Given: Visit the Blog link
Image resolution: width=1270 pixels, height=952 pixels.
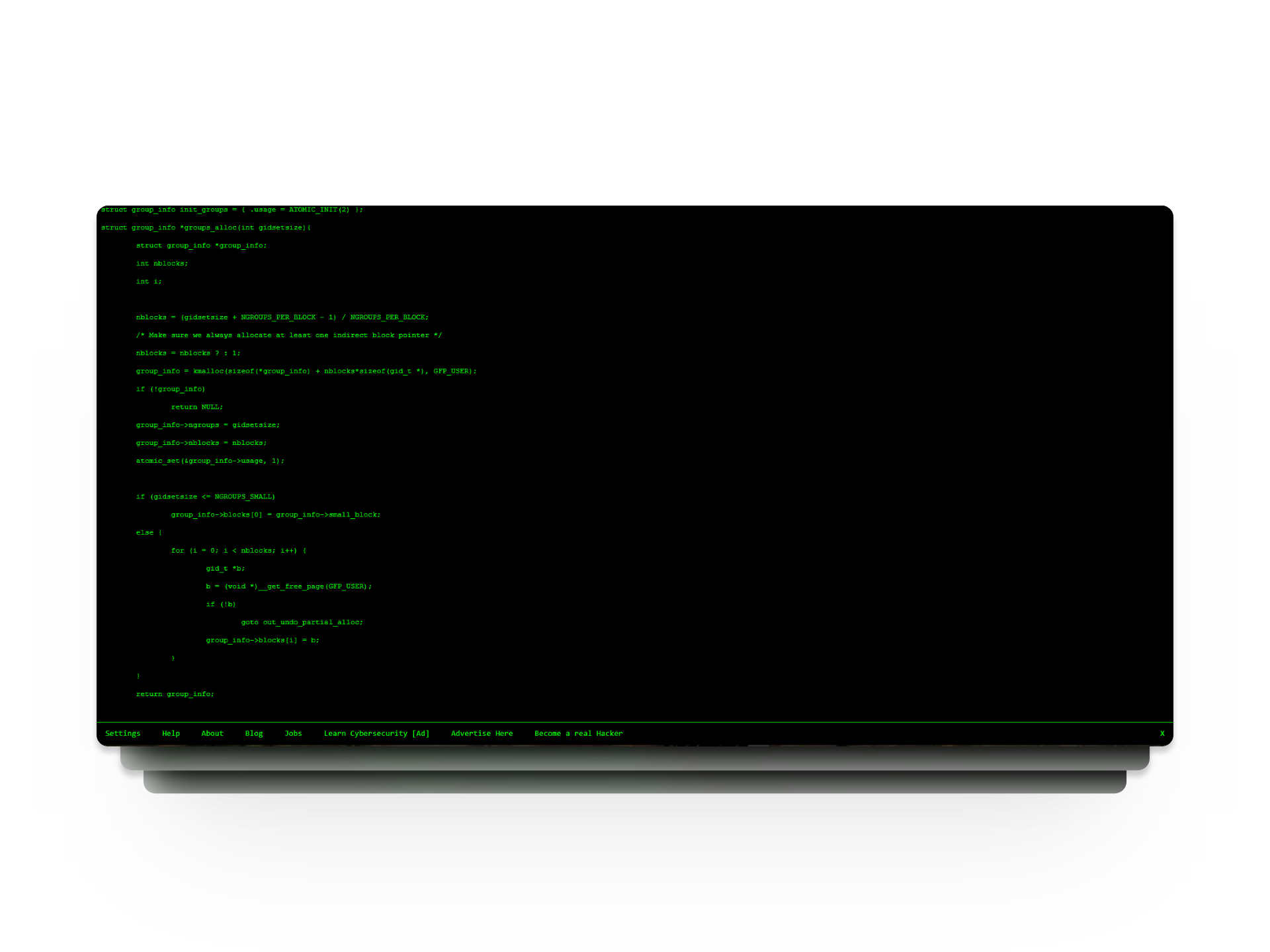Looking at the screenshot, I should pos(254,733).
